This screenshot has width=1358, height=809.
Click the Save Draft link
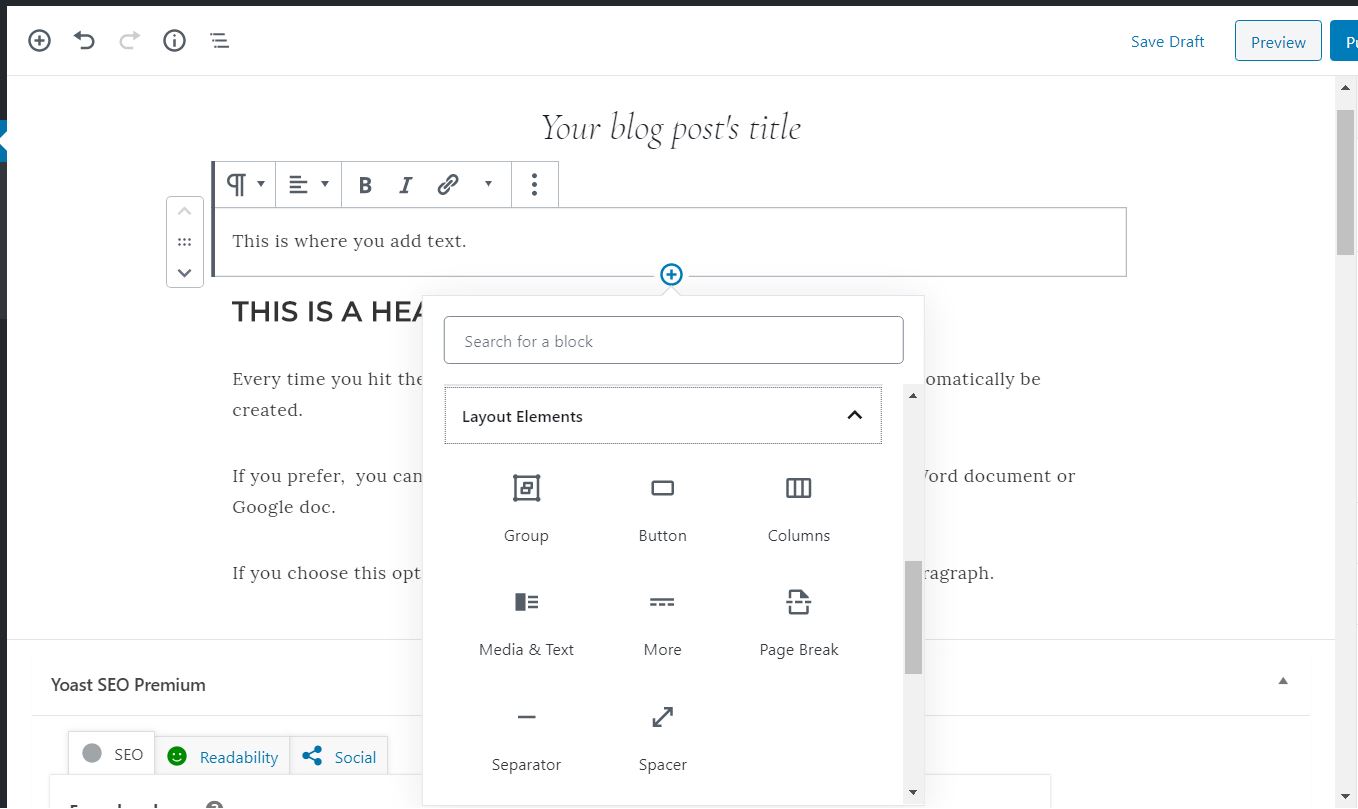1167,42
